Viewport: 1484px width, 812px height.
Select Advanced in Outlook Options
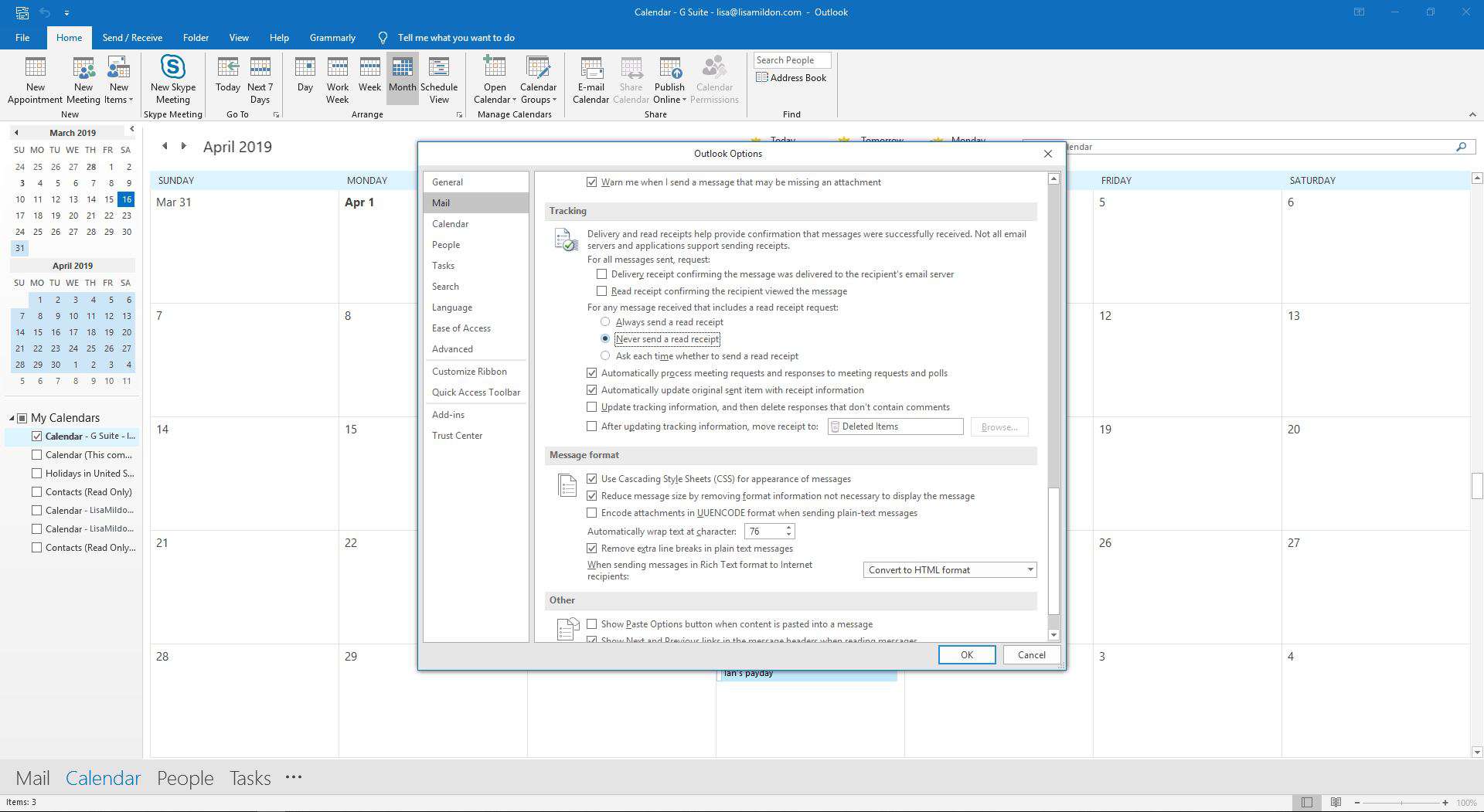pyautogui.click(x=475, y=349)
